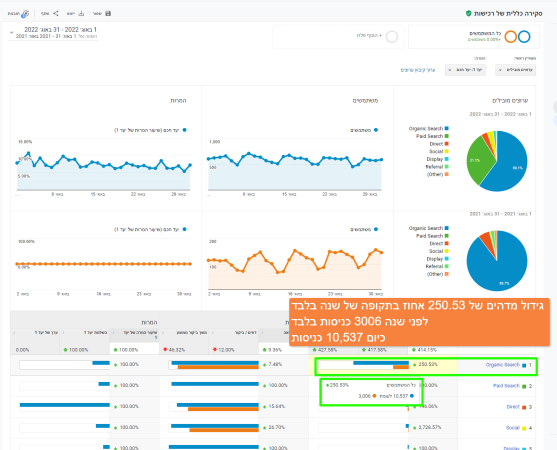557x450 pixels.
Task: Open the primary dimension dropdown
Action: point(515,70)
